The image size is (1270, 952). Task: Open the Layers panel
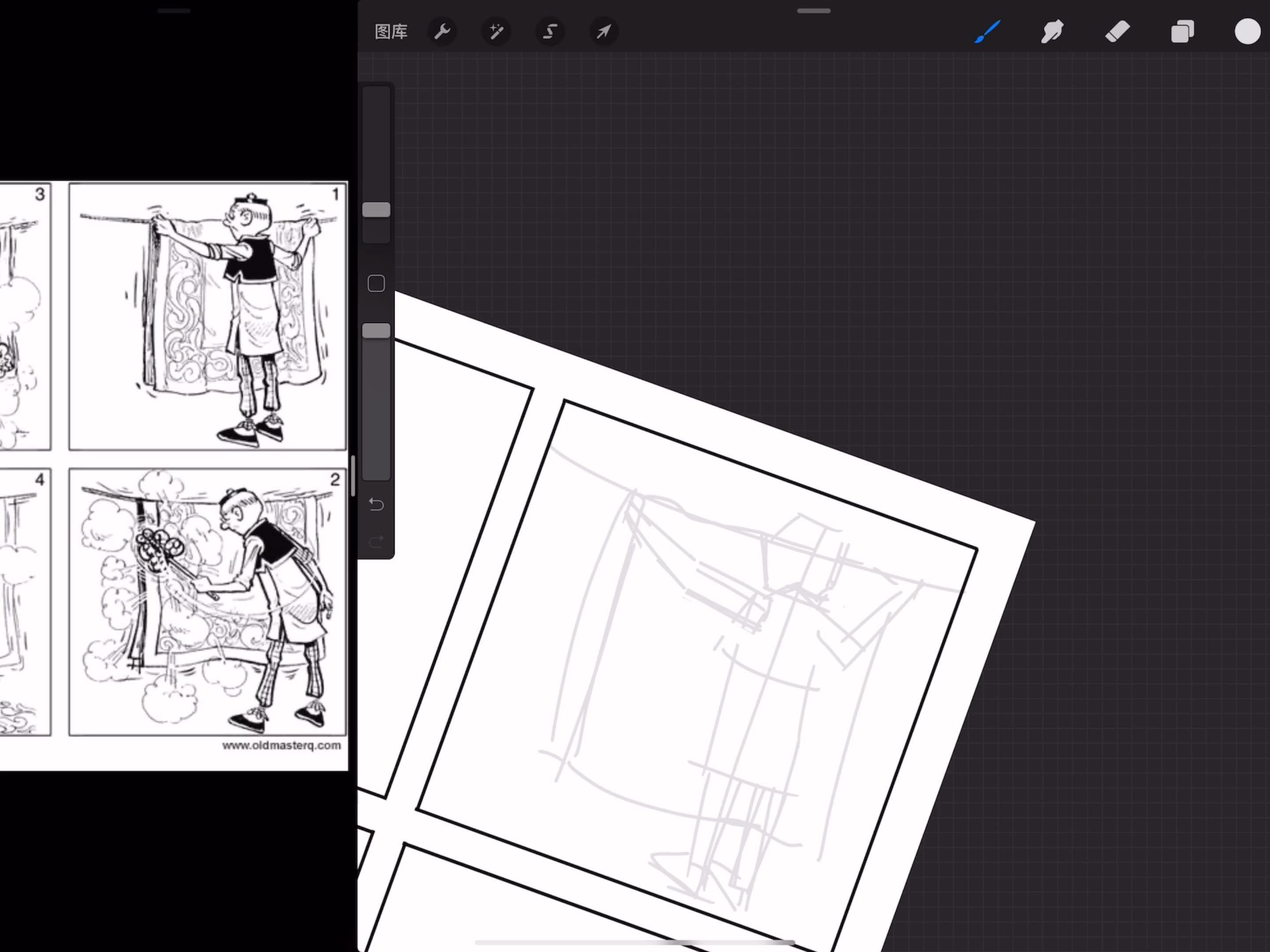[1182, 32]
